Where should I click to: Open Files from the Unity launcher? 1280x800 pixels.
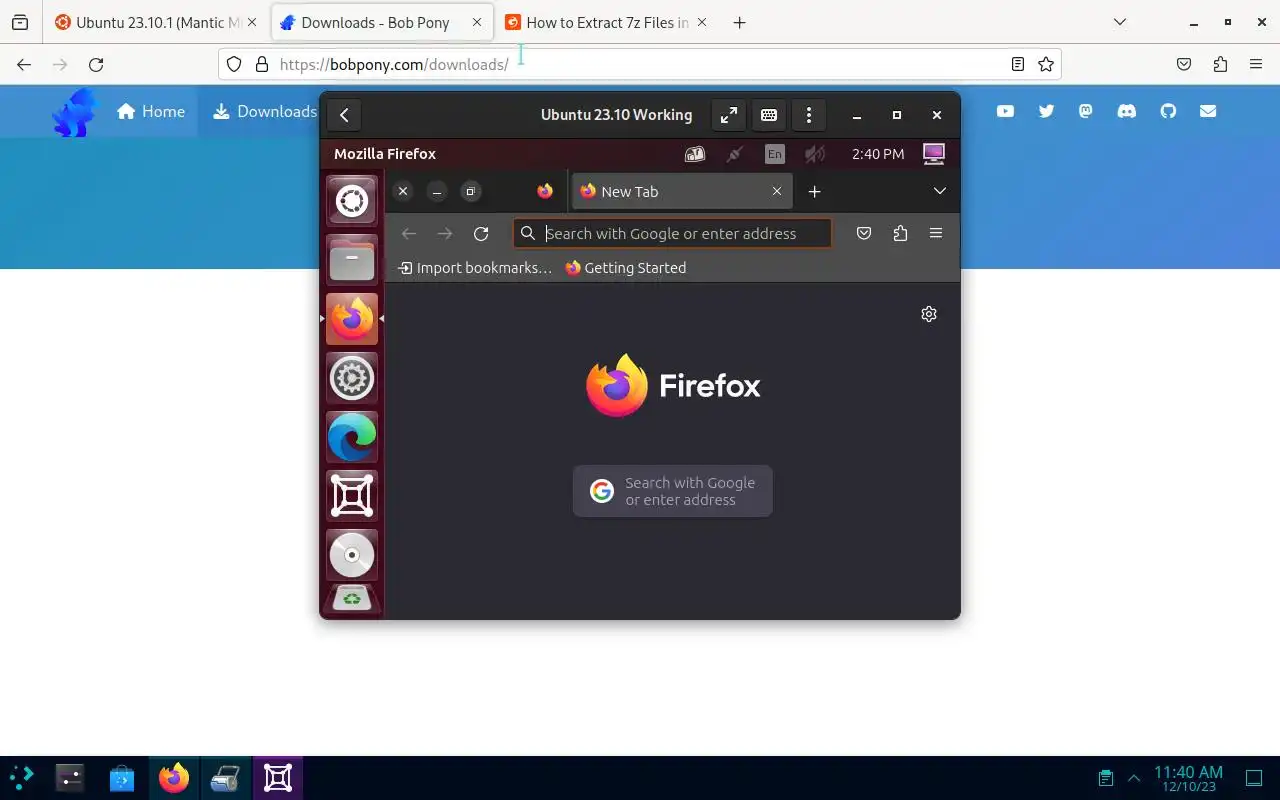(x=352, y=260)
